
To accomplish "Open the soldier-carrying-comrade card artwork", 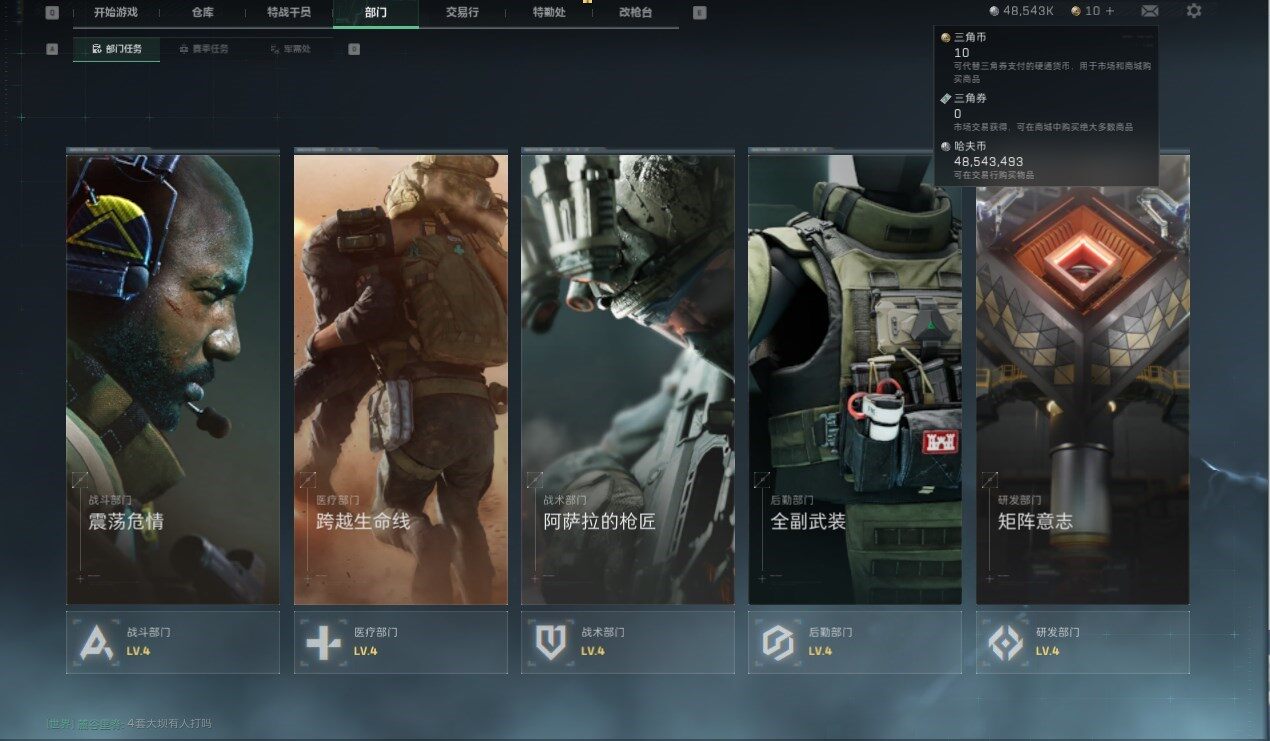I will point(401,378).
